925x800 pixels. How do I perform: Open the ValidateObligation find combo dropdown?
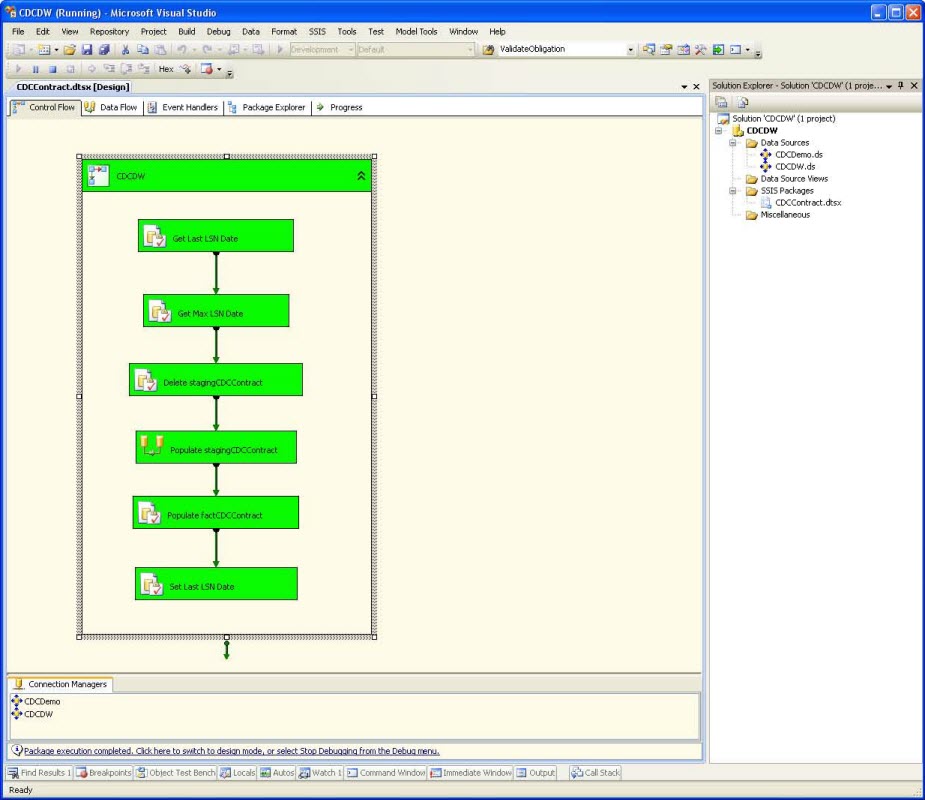[631, 50]
